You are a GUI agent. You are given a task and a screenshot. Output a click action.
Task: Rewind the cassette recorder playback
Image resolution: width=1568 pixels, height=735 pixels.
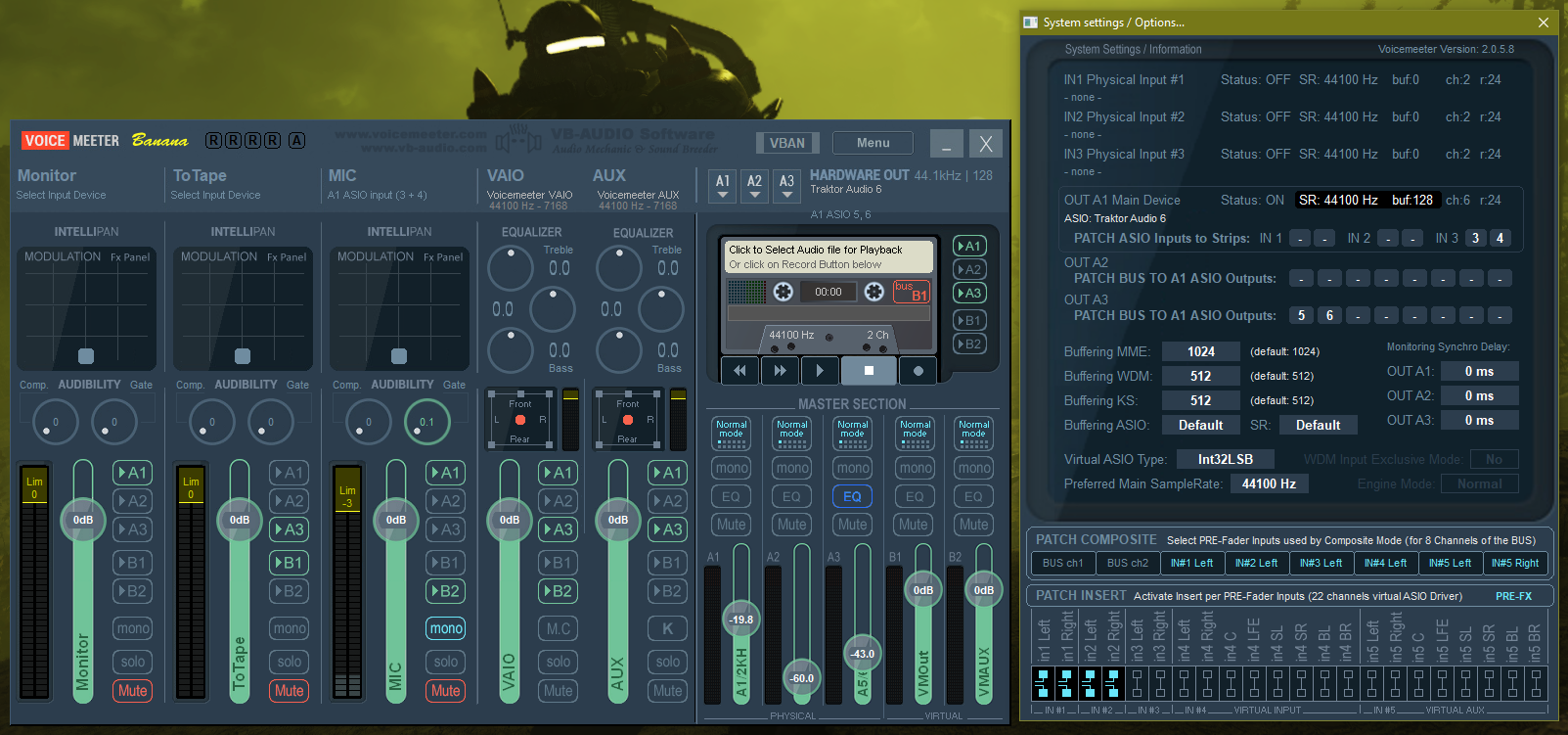(740, 371)
